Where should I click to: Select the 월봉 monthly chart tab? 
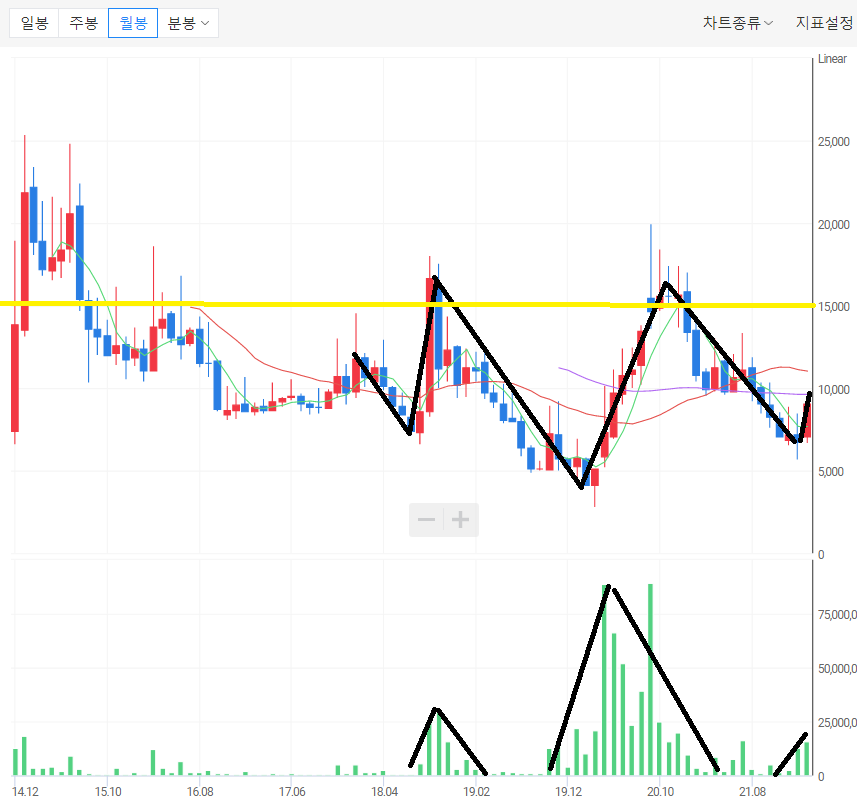click(133, 23)
